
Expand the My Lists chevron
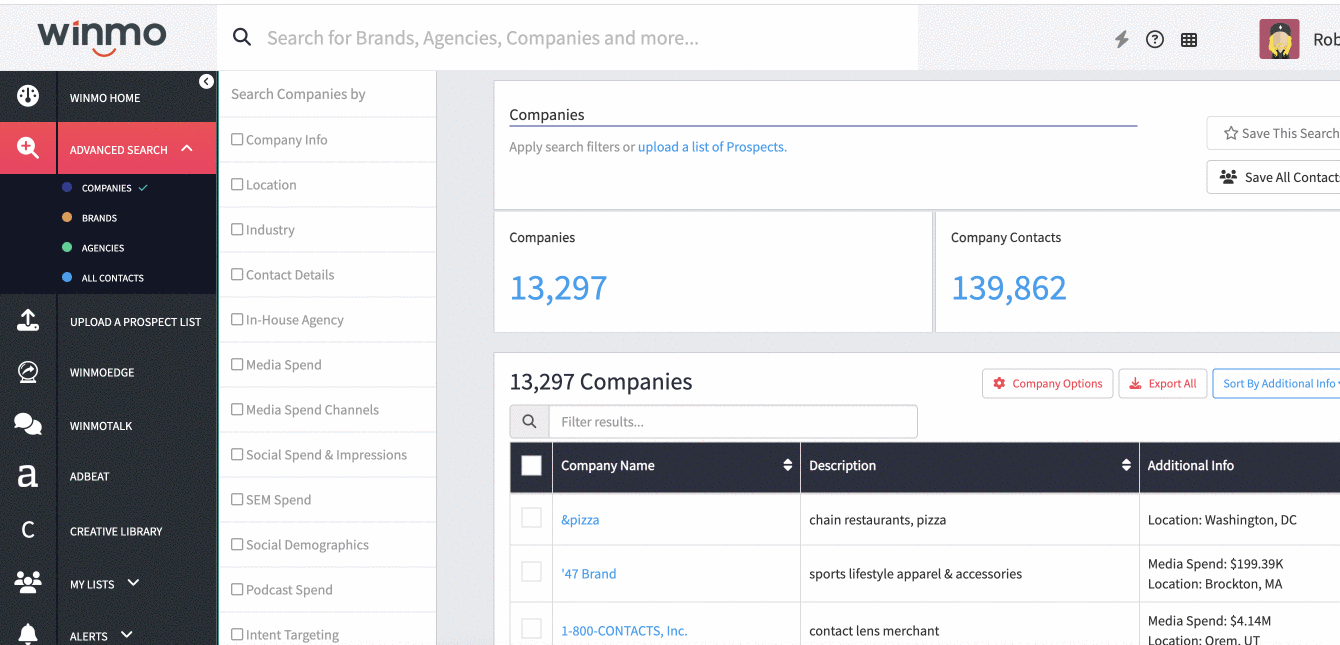click(133, 582)
